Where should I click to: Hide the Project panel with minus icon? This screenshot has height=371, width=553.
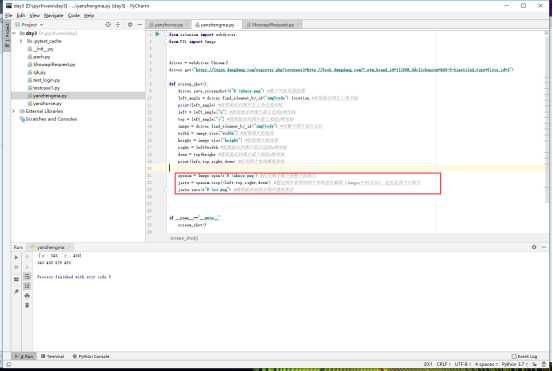pos(140,25)
